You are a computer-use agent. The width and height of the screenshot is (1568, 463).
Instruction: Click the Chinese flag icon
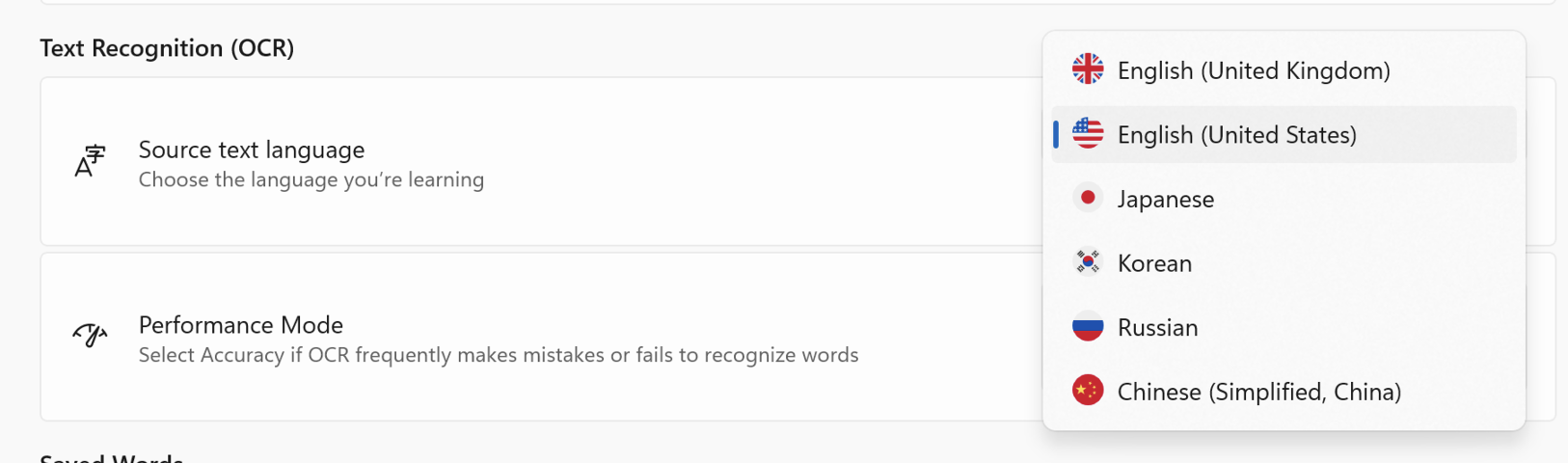(1088, 391)
